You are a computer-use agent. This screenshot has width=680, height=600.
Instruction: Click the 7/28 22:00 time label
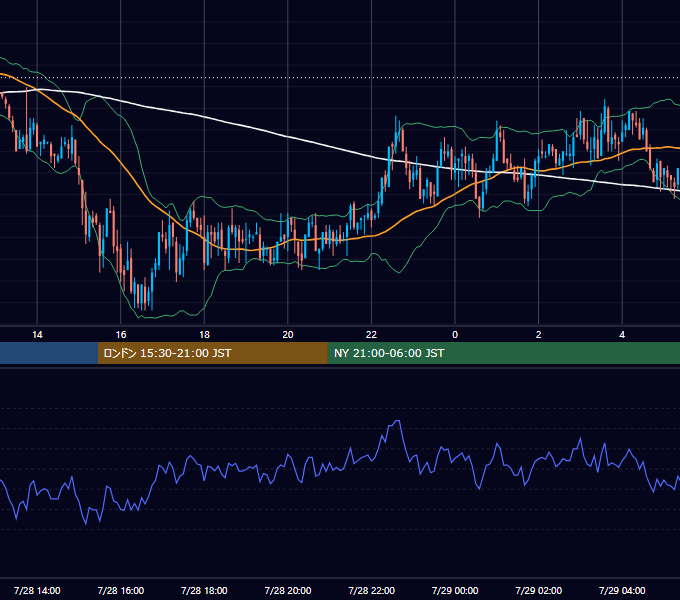pyautogui.click(x=372, y=590)
